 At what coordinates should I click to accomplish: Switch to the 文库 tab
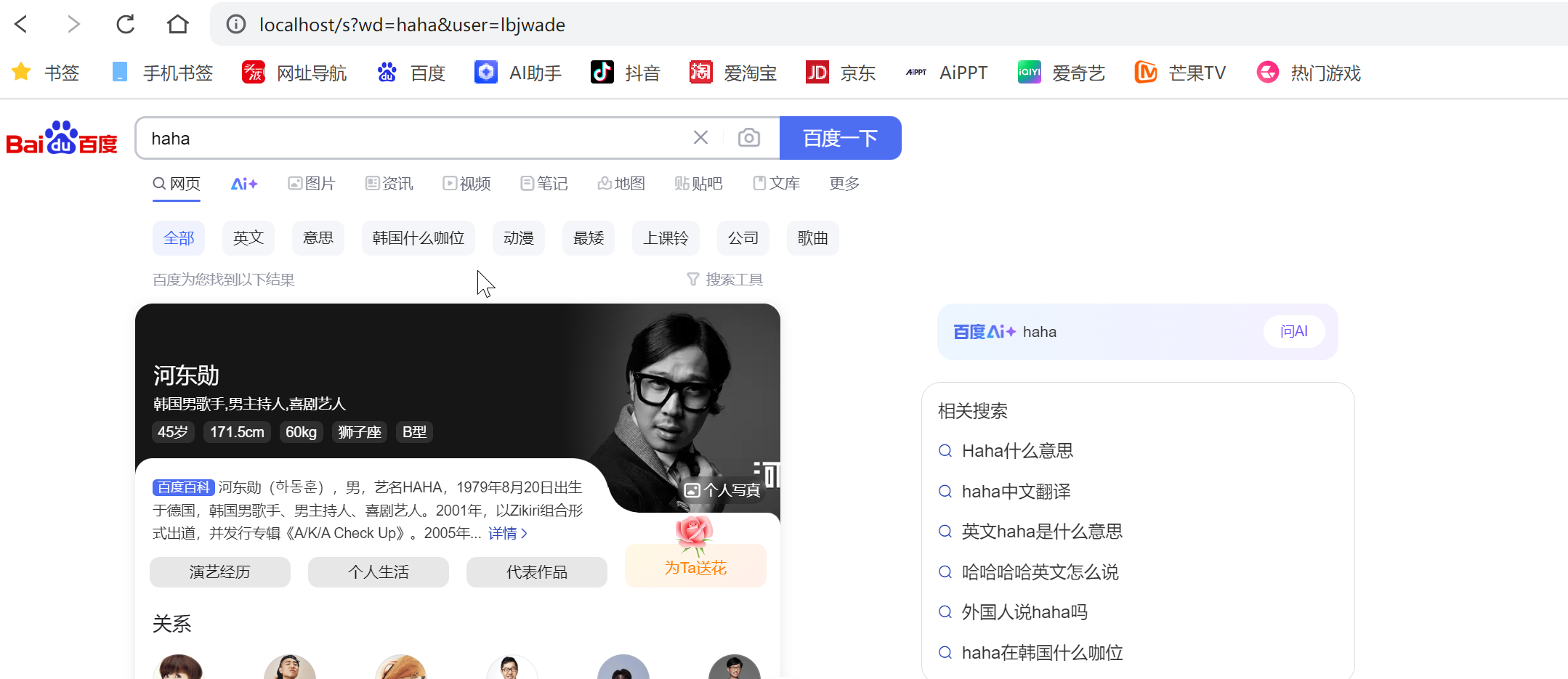point(777,184)
